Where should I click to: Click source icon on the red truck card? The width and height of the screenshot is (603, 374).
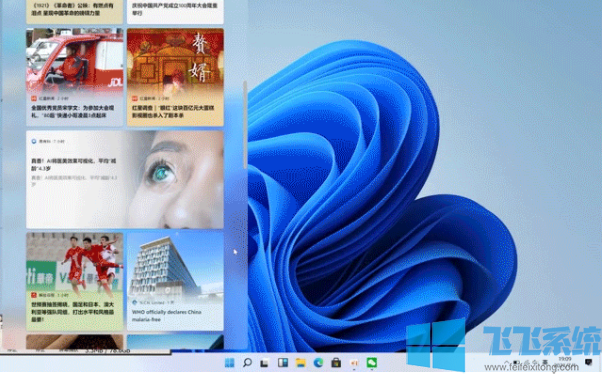(34, 98)
